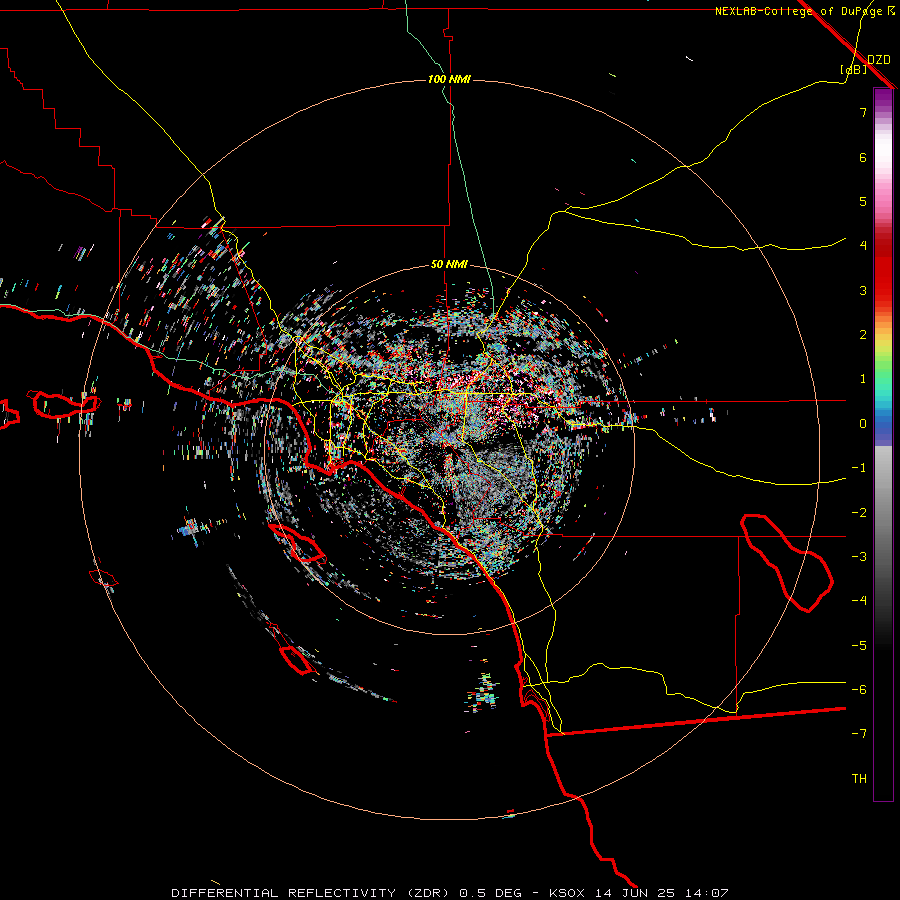
Task: Click the -3 value on the scale
Action: pyautogui.click(x=859, y=557)
